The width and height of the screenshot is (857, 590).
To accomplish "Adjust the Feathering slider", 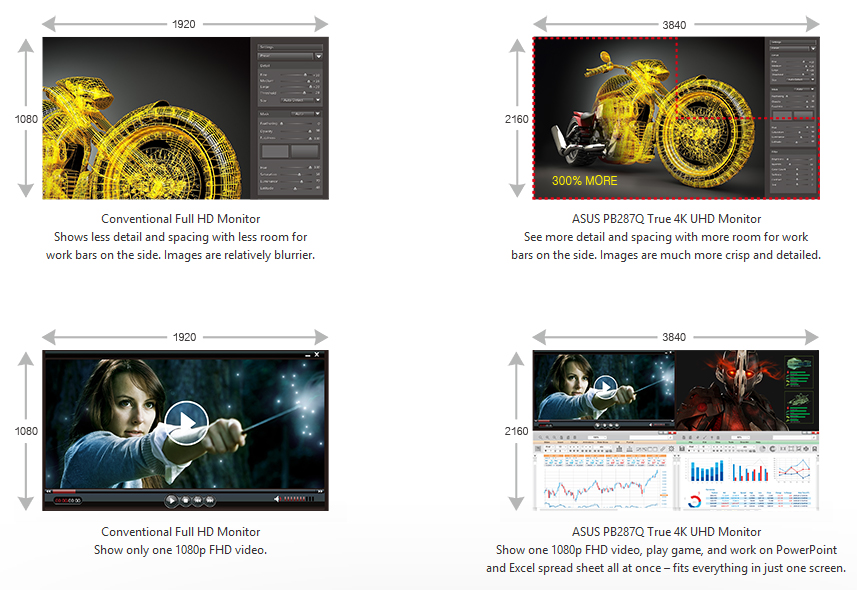I will click(x=296, y=124).
